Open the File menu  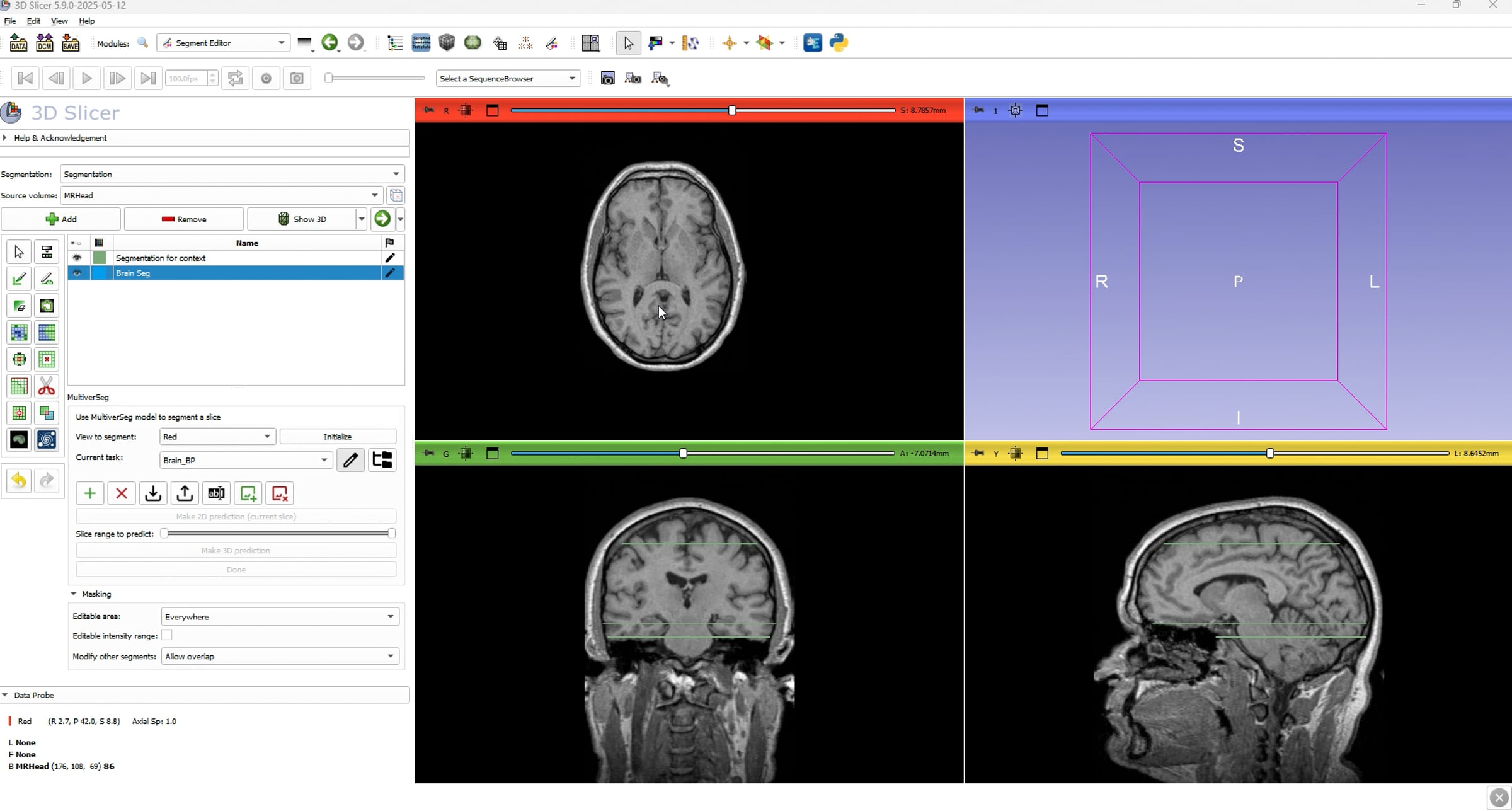pyautogui.click(x=10, y=21)
